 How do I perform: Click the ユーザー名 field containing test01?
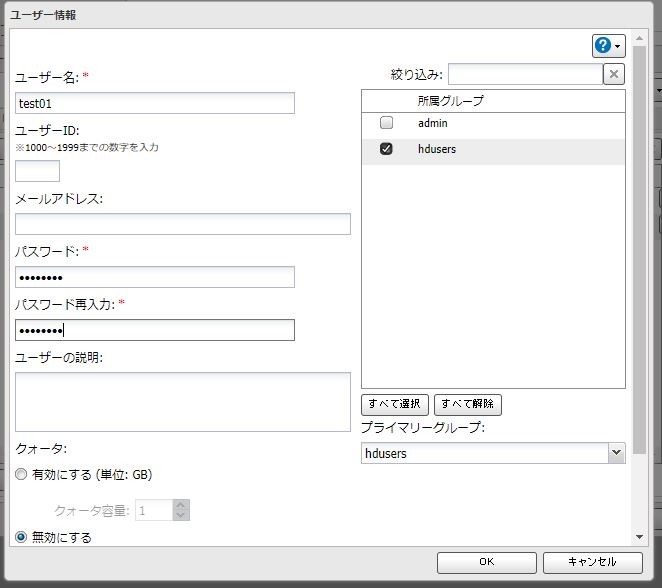155,103
